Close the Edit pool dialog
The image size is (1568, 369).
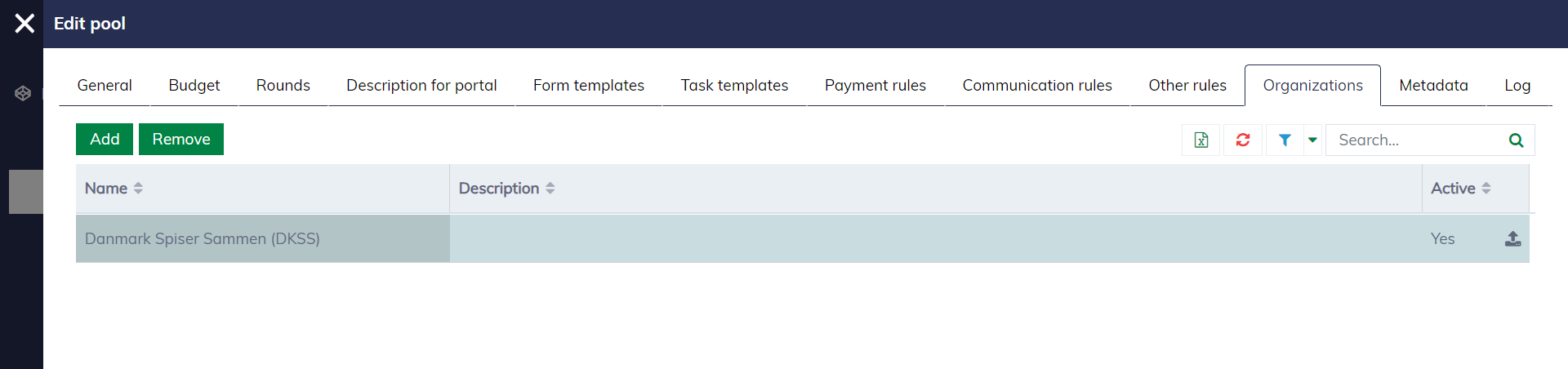[x=24, y=24]
